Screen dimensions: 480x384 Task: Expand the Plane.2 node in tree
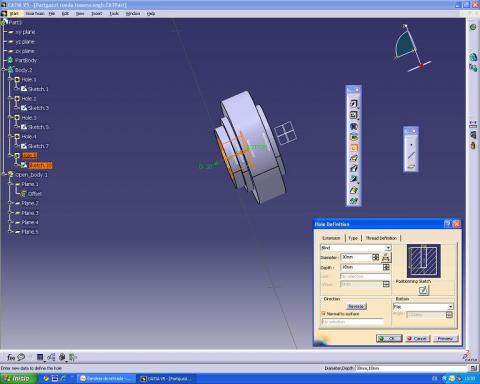point(11,203)
